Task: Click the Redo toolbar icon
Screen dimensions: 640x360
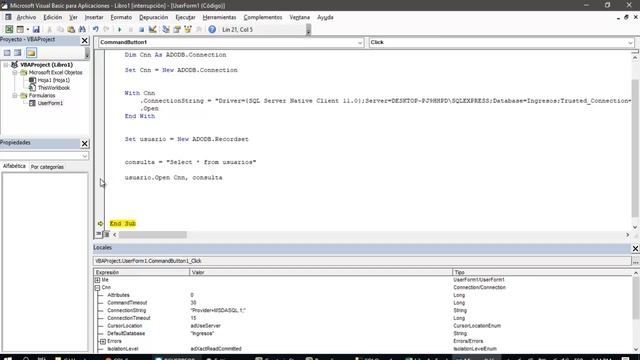Action: click(x=107, y=29)
